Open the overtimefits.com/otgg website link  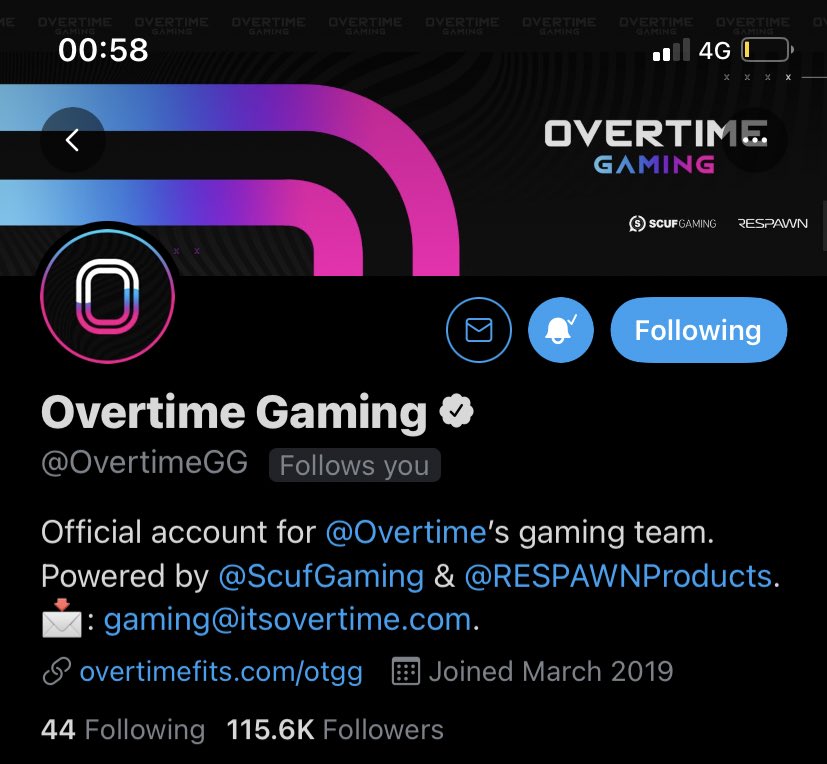pos(221,672)
